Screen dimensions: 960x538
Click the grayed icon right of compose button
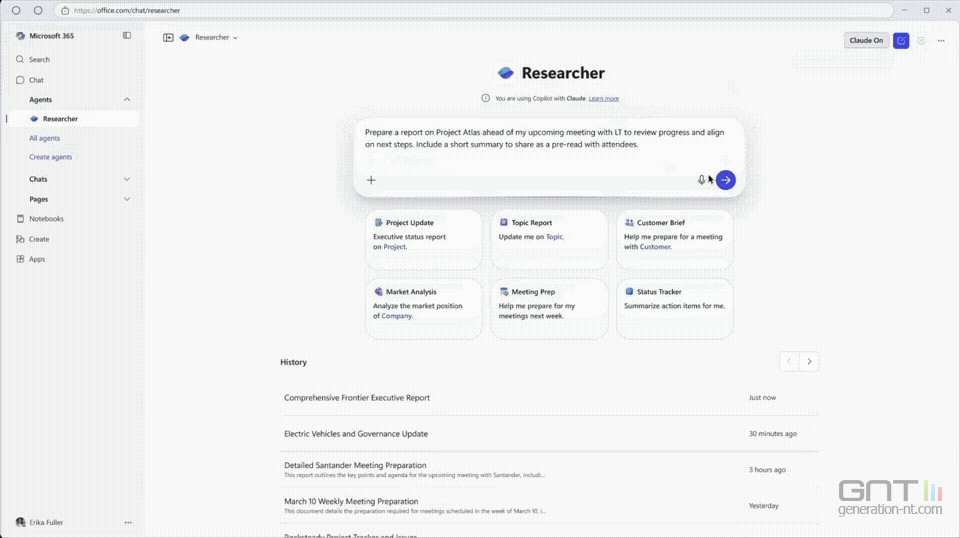coord(921,40)
